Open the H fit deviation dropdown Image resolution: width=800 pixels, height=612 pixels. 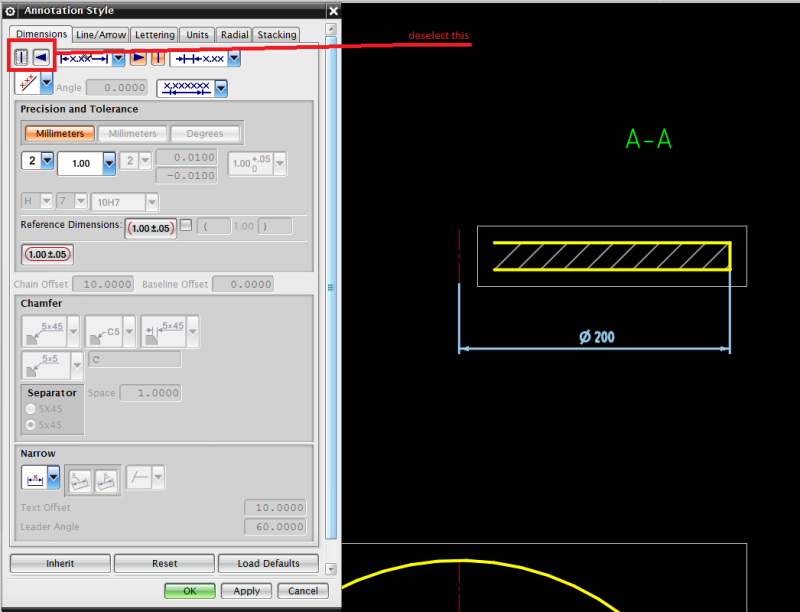(x=46, y=201)
